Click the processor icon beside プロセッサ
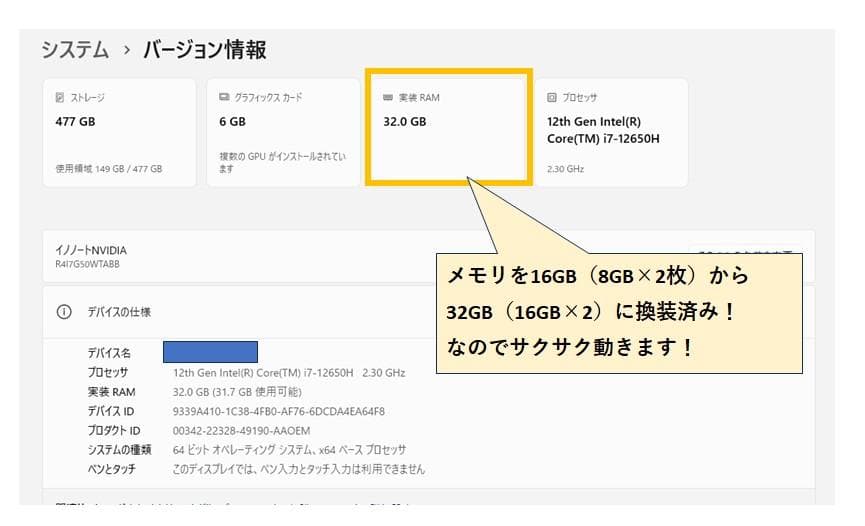Screen dimensions: 865x526 point(552,97)
